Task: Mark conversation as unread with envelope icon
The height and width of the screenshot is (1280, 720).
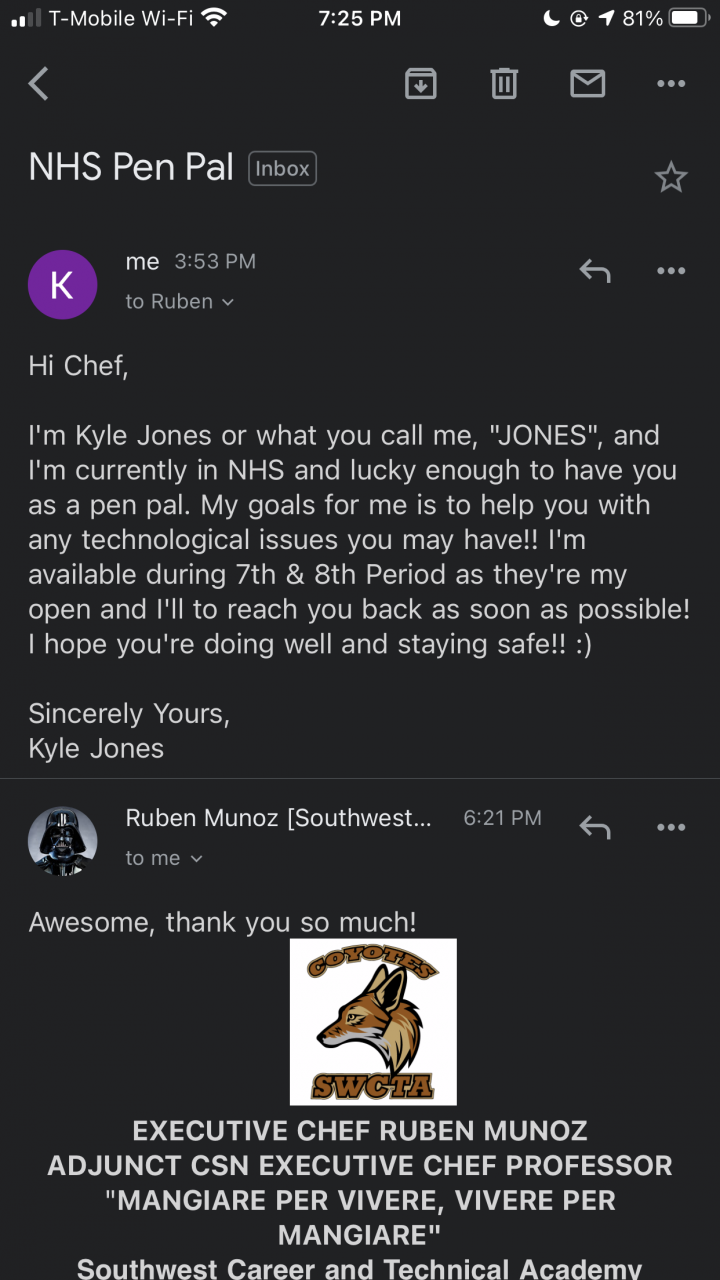Action: tap(588, 84)
